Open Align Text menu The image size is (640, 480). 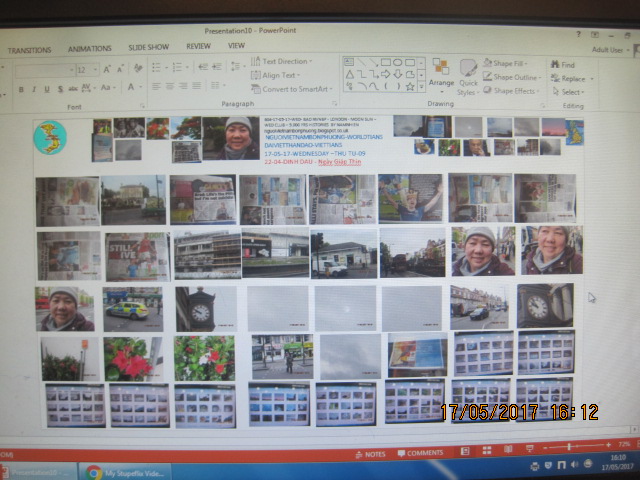coord(276,75)
